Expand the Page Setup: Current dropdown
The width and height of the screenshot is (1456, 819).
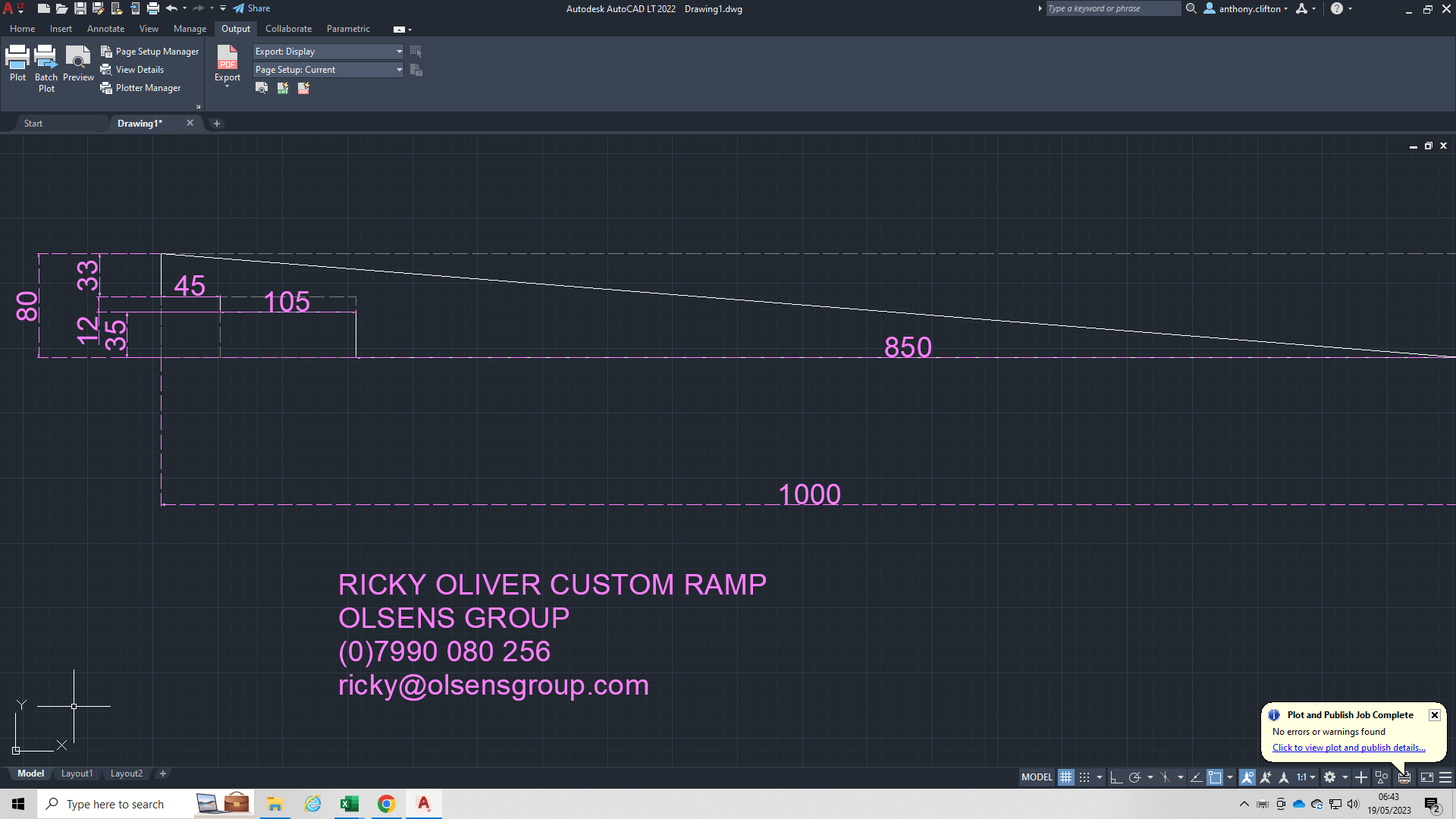tap(399, 70)
